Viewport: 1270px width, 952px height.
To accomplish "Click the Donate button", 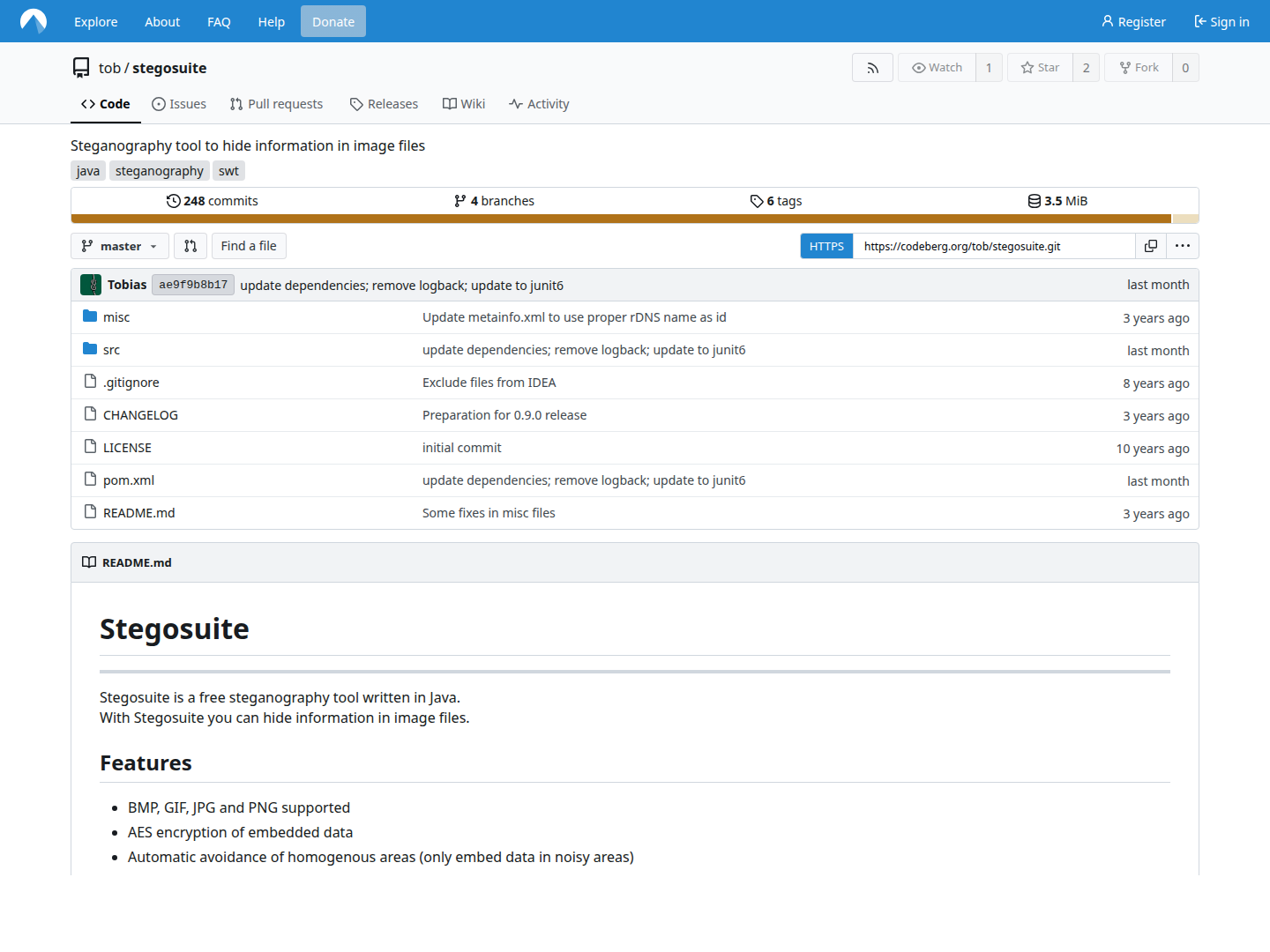I will (333, 22).
